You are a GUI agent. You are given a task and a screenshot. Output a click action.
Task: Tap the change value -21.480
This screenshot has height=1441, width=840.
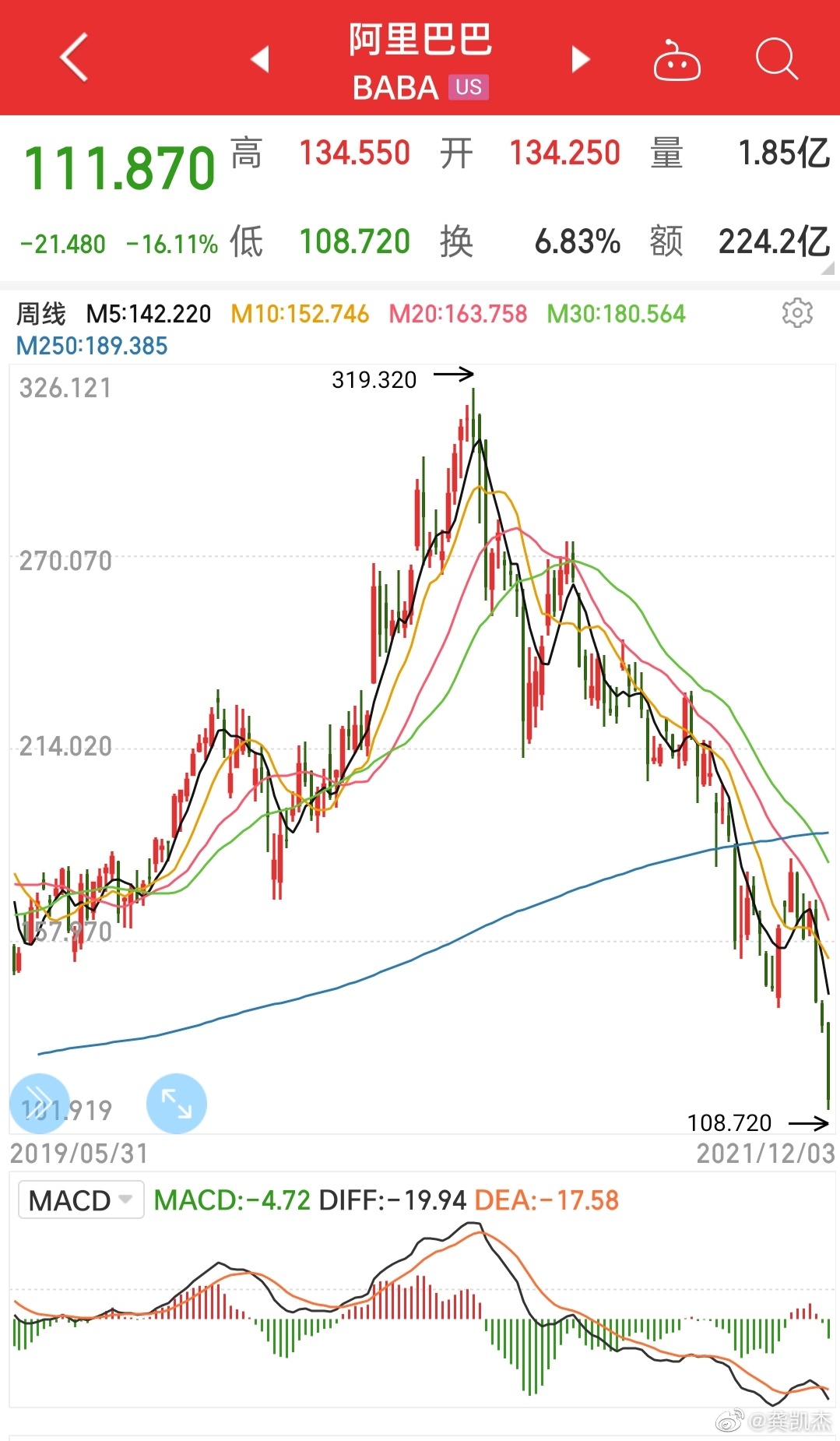click(x=62, y=245)
